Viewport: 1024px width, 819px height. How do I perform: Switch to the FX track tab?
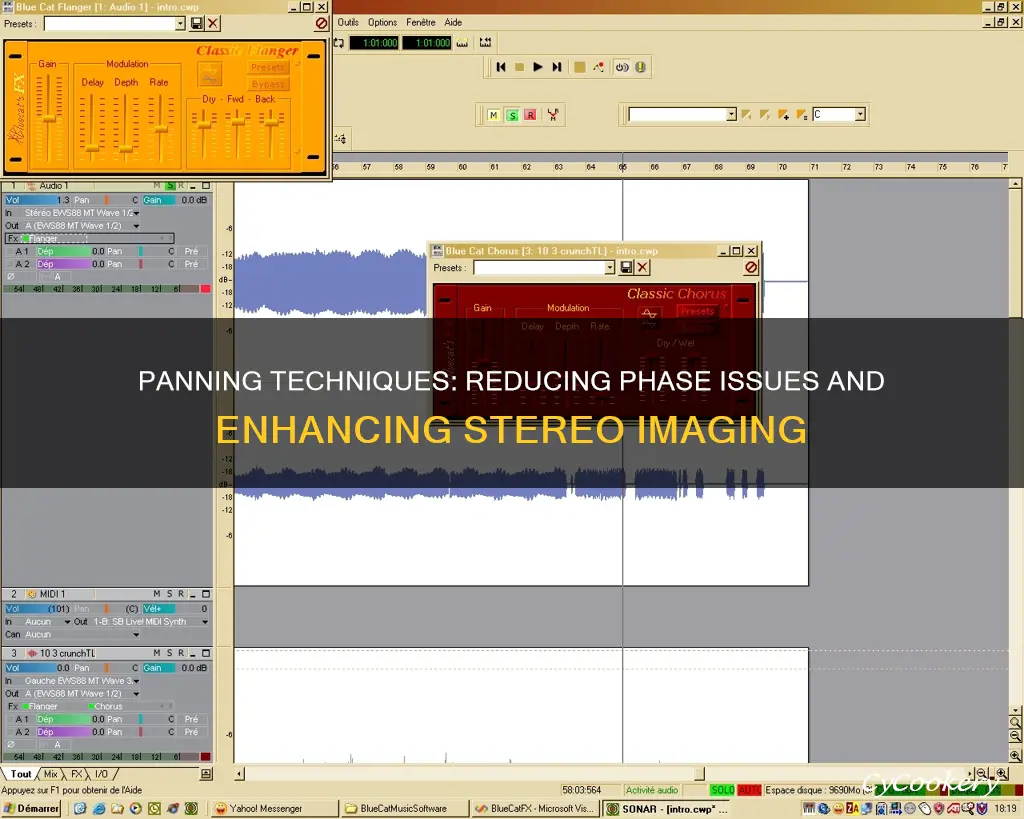(76, 774)
